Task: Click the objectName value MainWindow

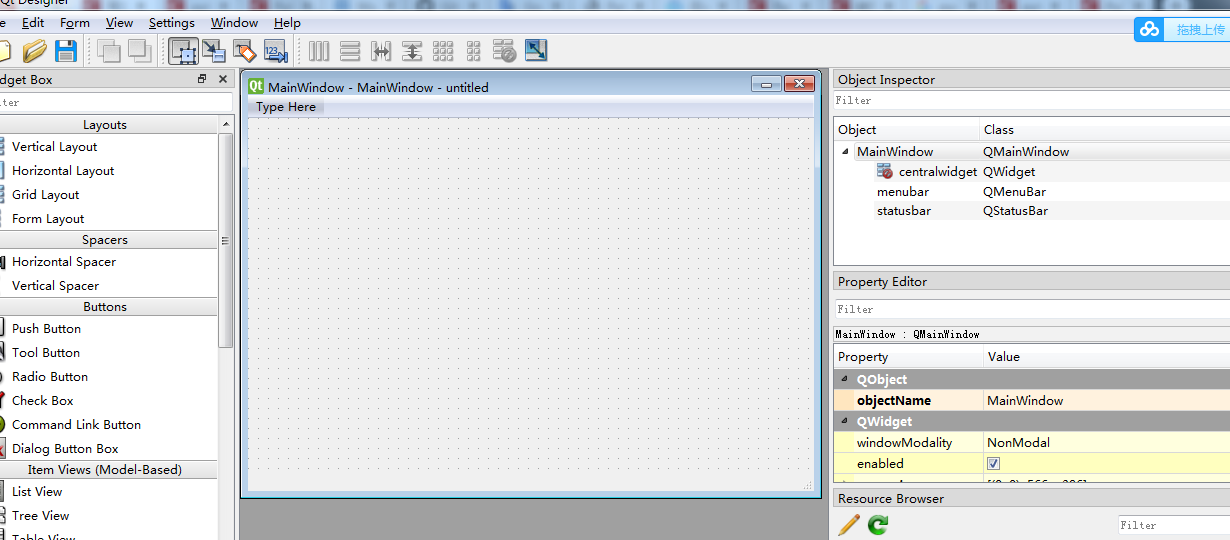Action: click(1107, 400)
